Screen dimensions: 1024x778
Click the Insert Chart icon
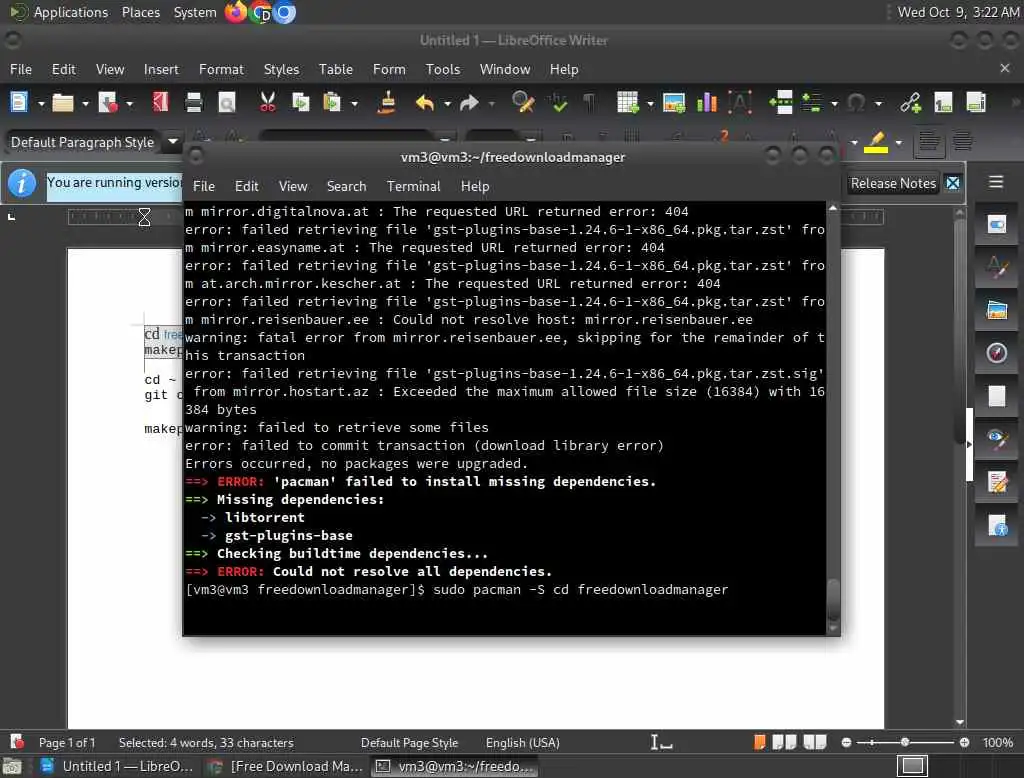point(707,103)
